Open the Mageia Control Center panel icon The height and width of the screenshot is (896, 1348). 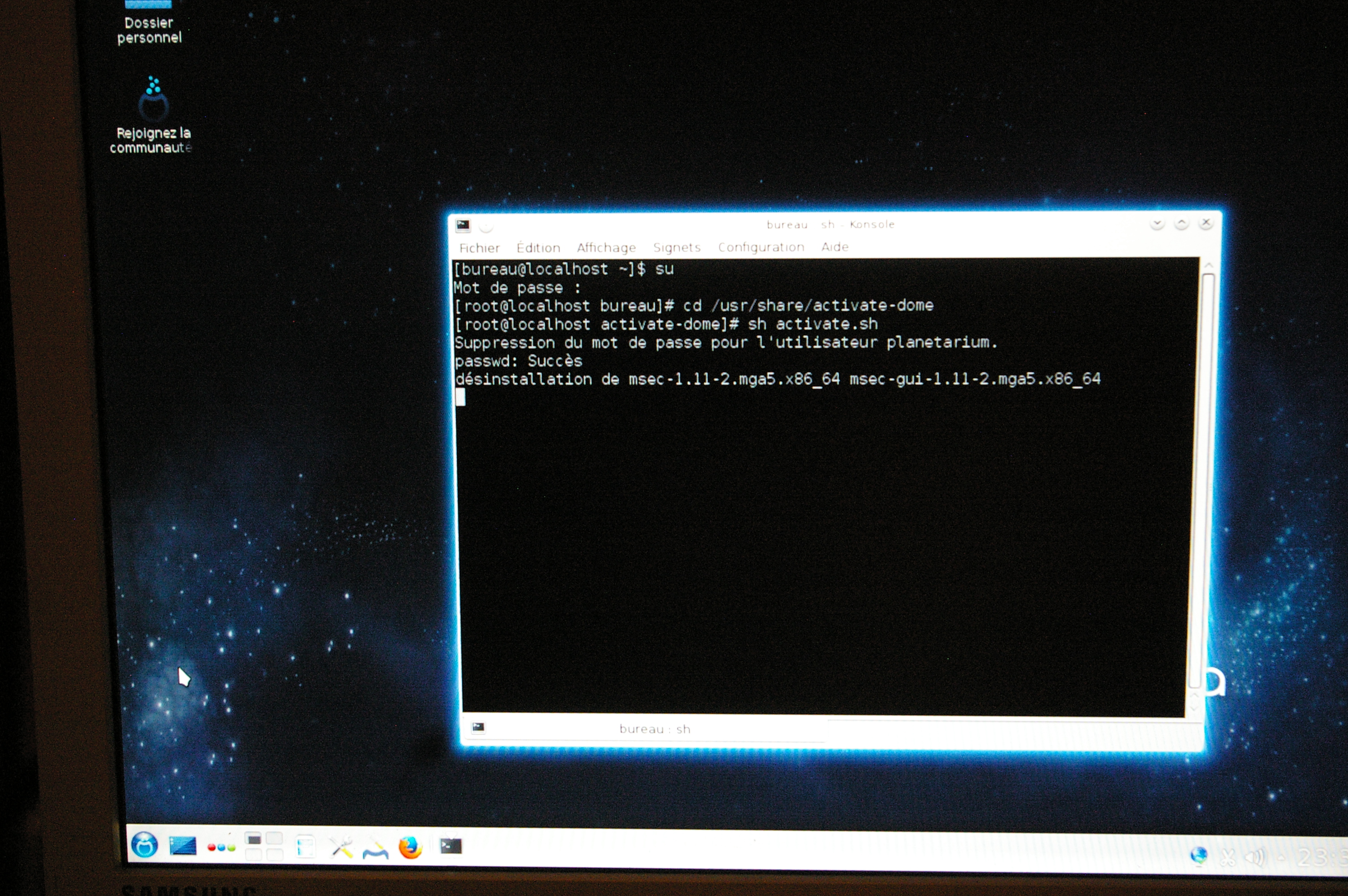pyautogui.click(x=376, y=850)
